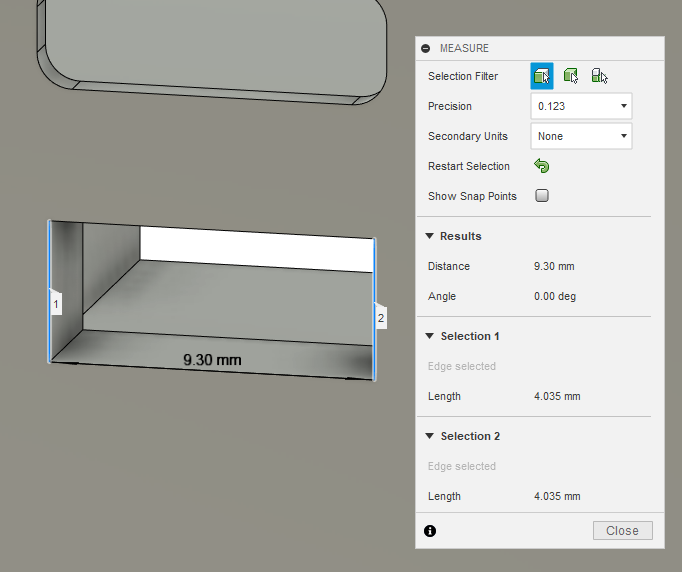Choose the body selection filter icon
The width and height of the screenshot is (682, 572).
point(571,76)
